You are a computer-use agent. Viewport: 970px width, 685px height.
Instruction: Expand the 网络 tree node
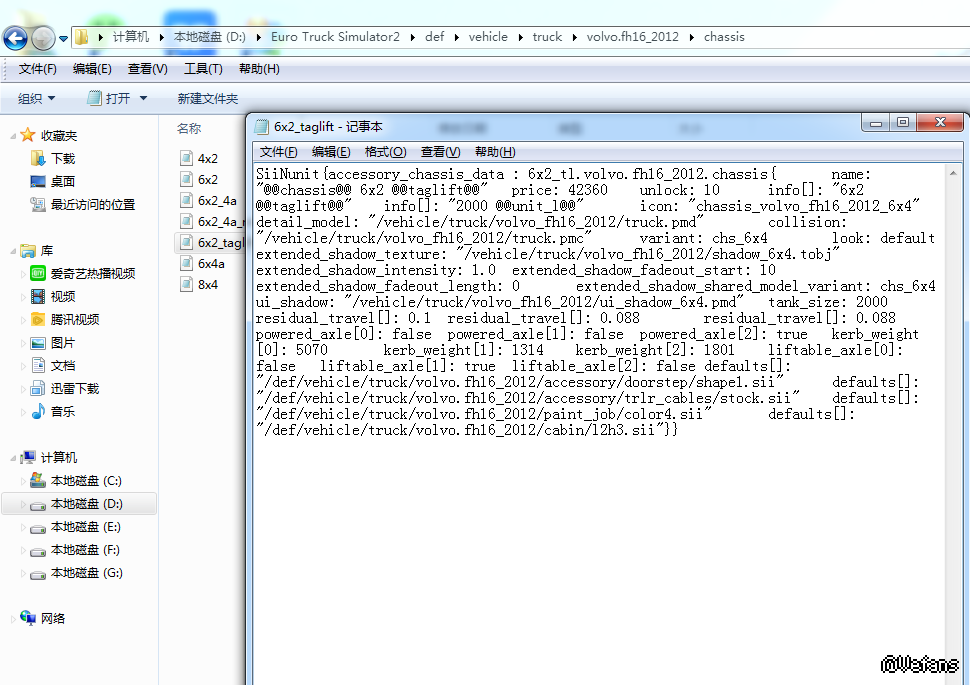12,618
